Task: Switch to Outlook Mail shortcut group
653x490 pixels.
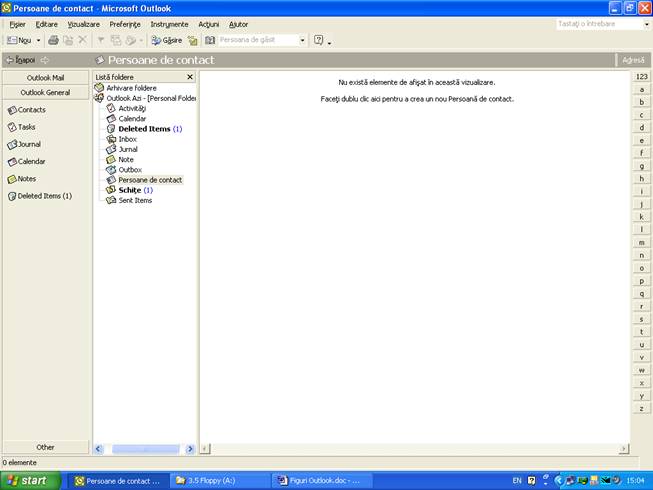Action: [x=45, y=78]
